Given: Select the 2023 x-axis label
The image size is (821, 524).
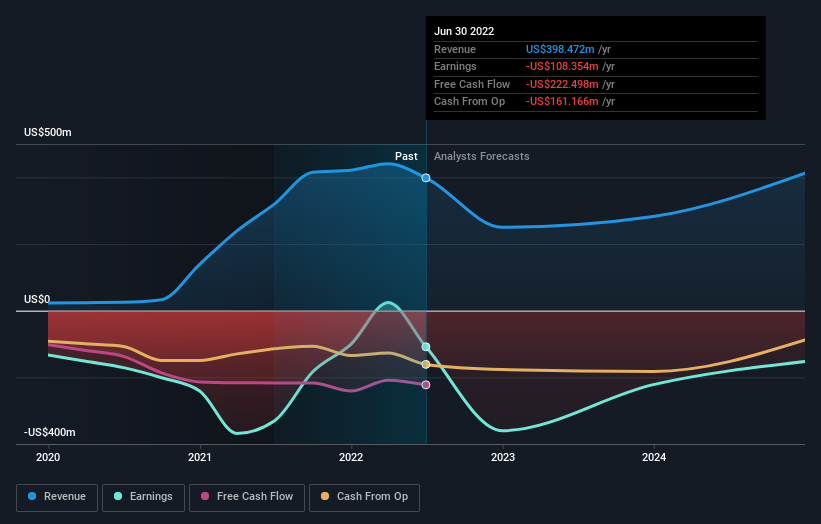Looking at the screenshot, I should pos(503,457).
